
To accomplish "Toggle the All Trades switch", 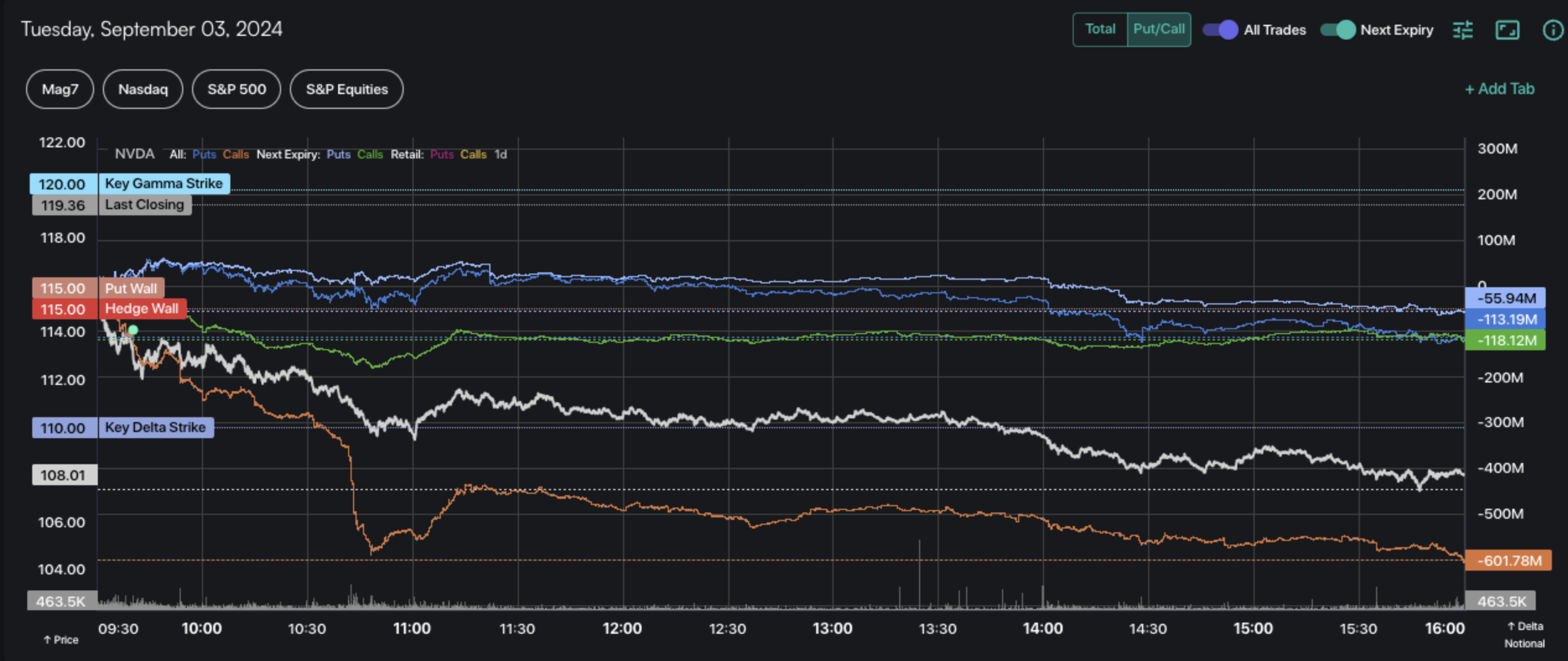I will pos(1220,30).
